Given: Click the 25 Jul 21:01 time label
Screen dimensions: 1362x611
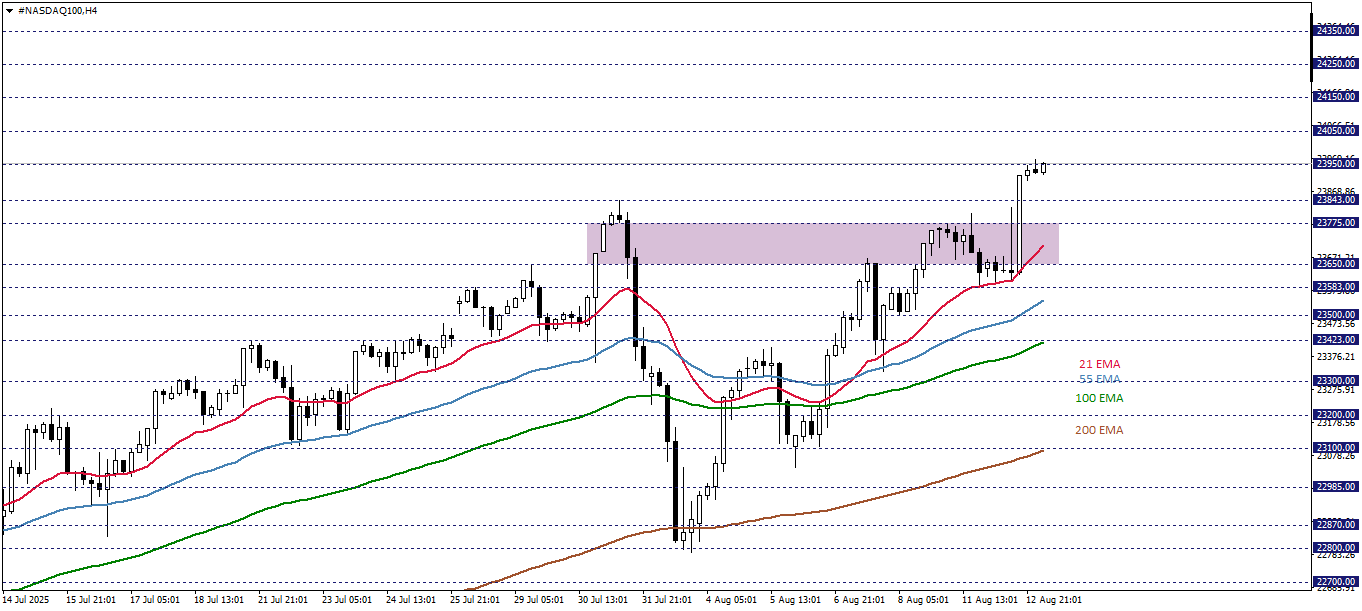Looking at the screenshot, I should [x=474, y=600].
